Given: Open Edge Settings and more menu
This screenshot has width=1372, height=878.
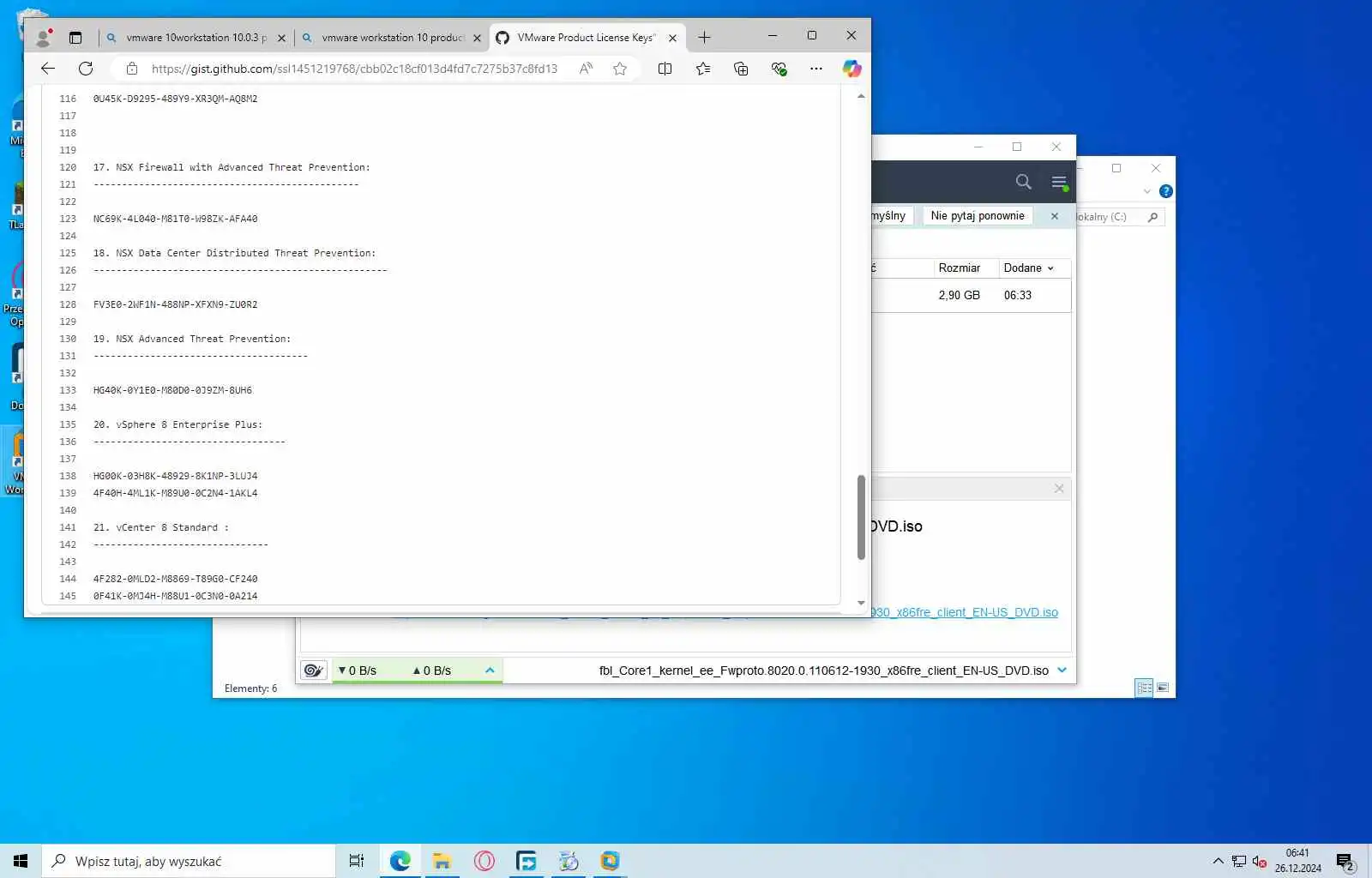Looking at the screenshot, I should click(815, 69).
